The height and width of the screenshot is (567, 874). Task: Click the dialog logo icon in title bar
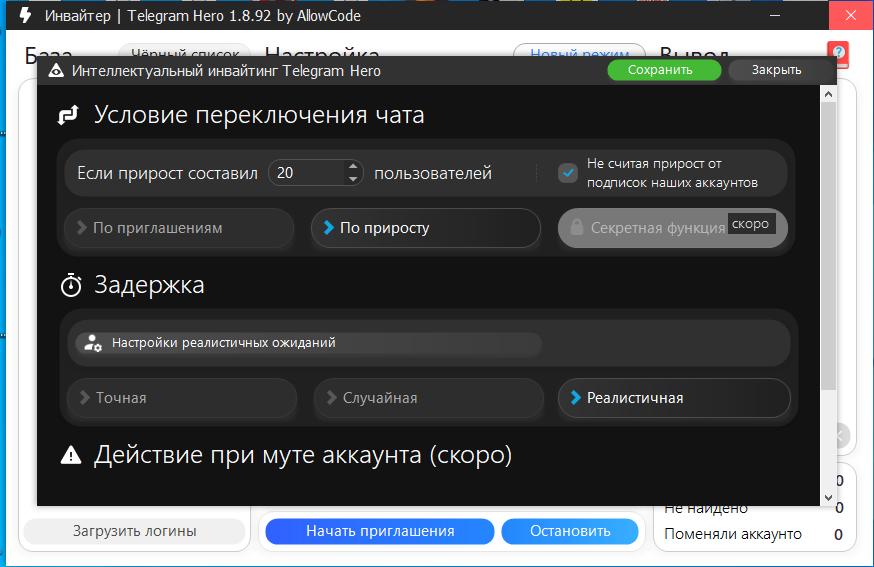pyautogui.click(x=56, y=71)
